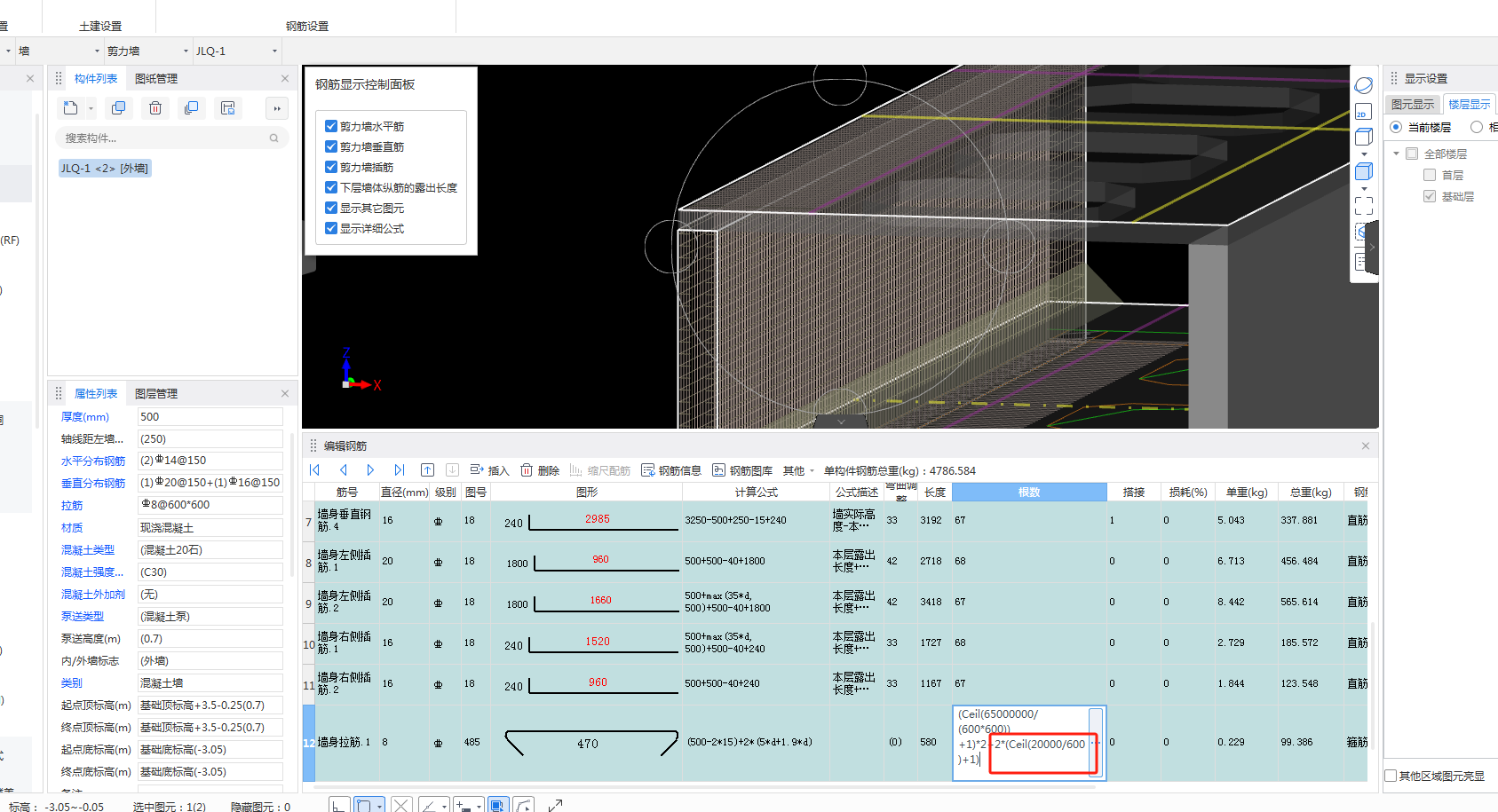This screenshot has width=1498, height=812.
Task: Delete component using the trash icon
Action: 155,108
